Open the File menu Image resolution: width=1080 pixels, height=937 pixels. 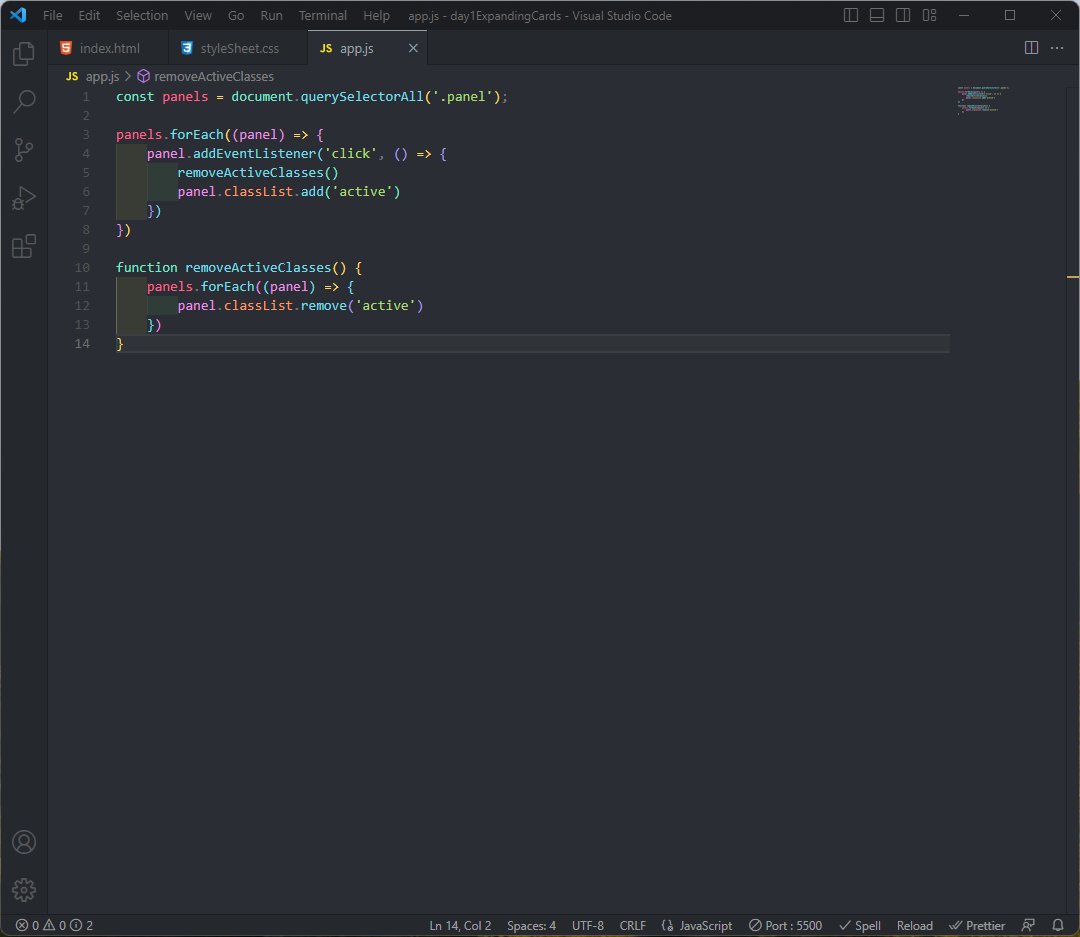(x=52, y=15)
